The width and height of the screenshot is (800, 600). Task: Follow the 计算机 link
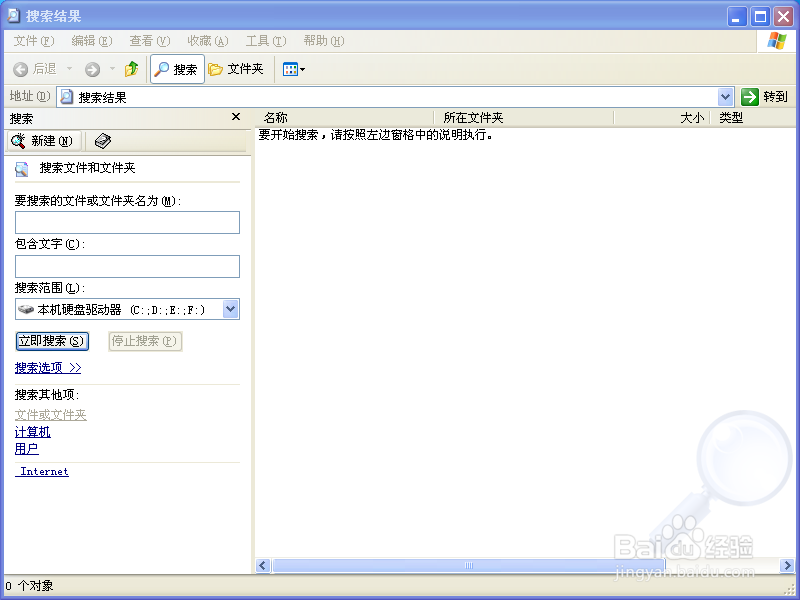pyautogui.click(x=32, y=432)
